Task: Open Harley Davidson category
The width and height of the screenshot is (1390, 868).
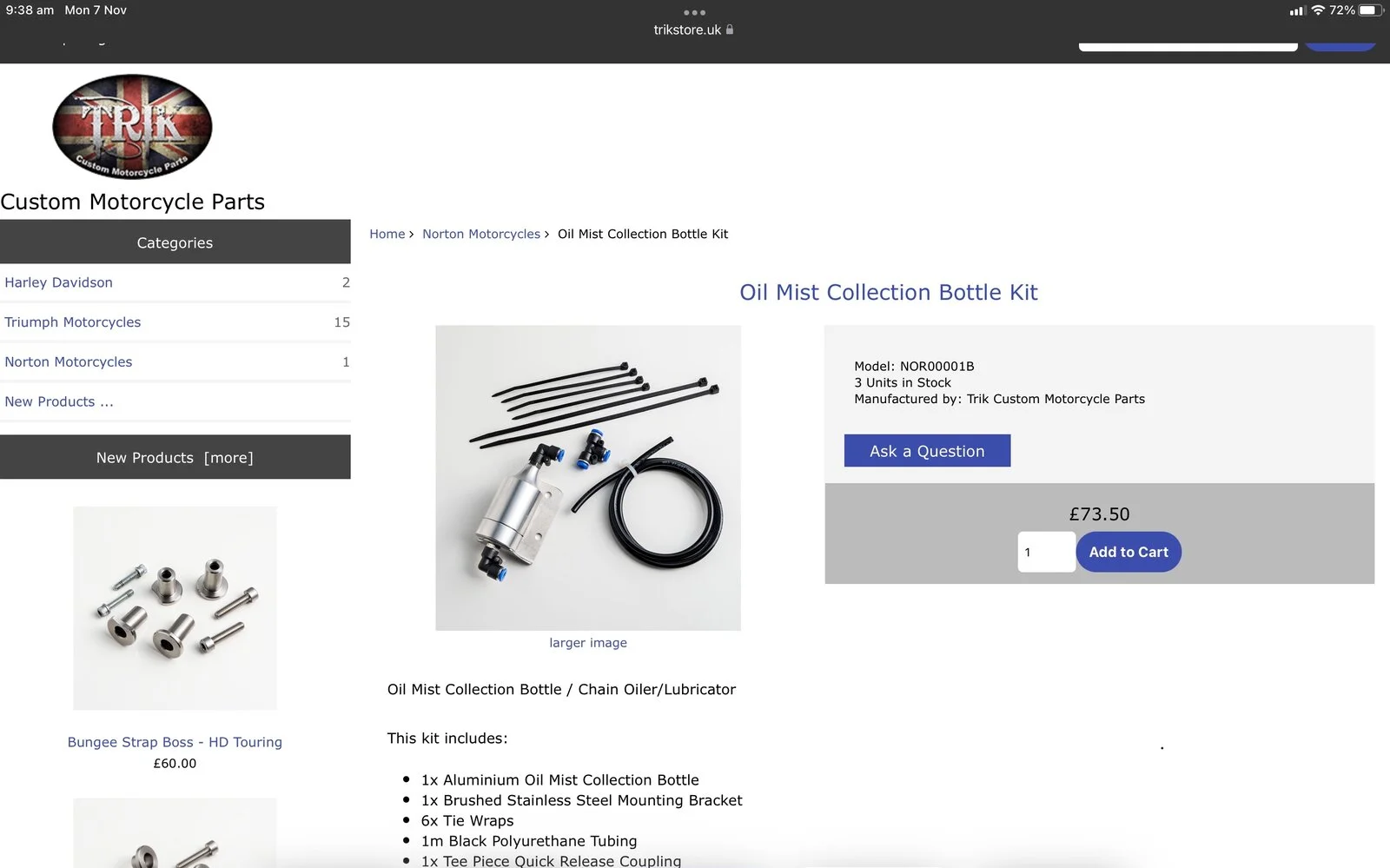Action: pos(59,282)
